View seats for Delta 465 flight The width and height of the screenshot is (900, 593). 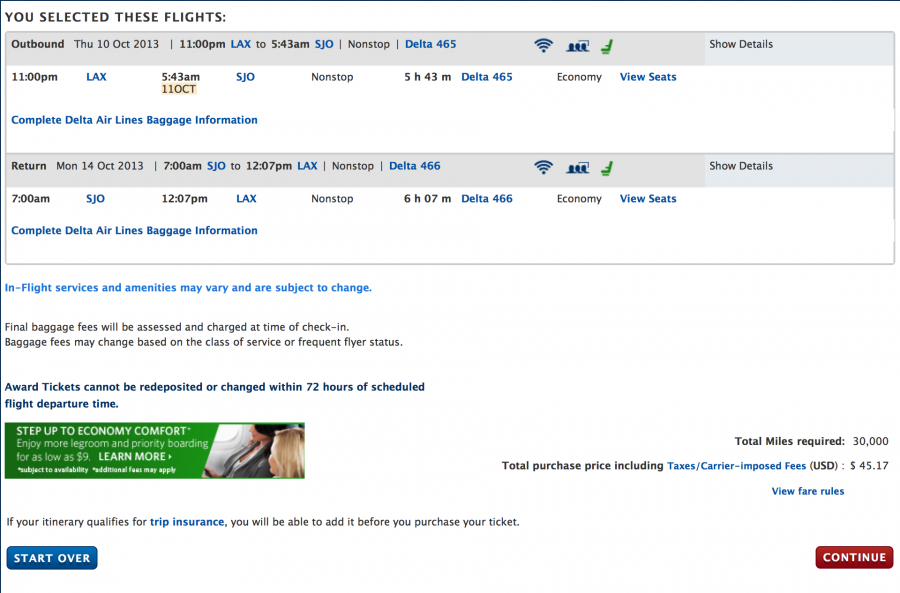pos(648,77)
